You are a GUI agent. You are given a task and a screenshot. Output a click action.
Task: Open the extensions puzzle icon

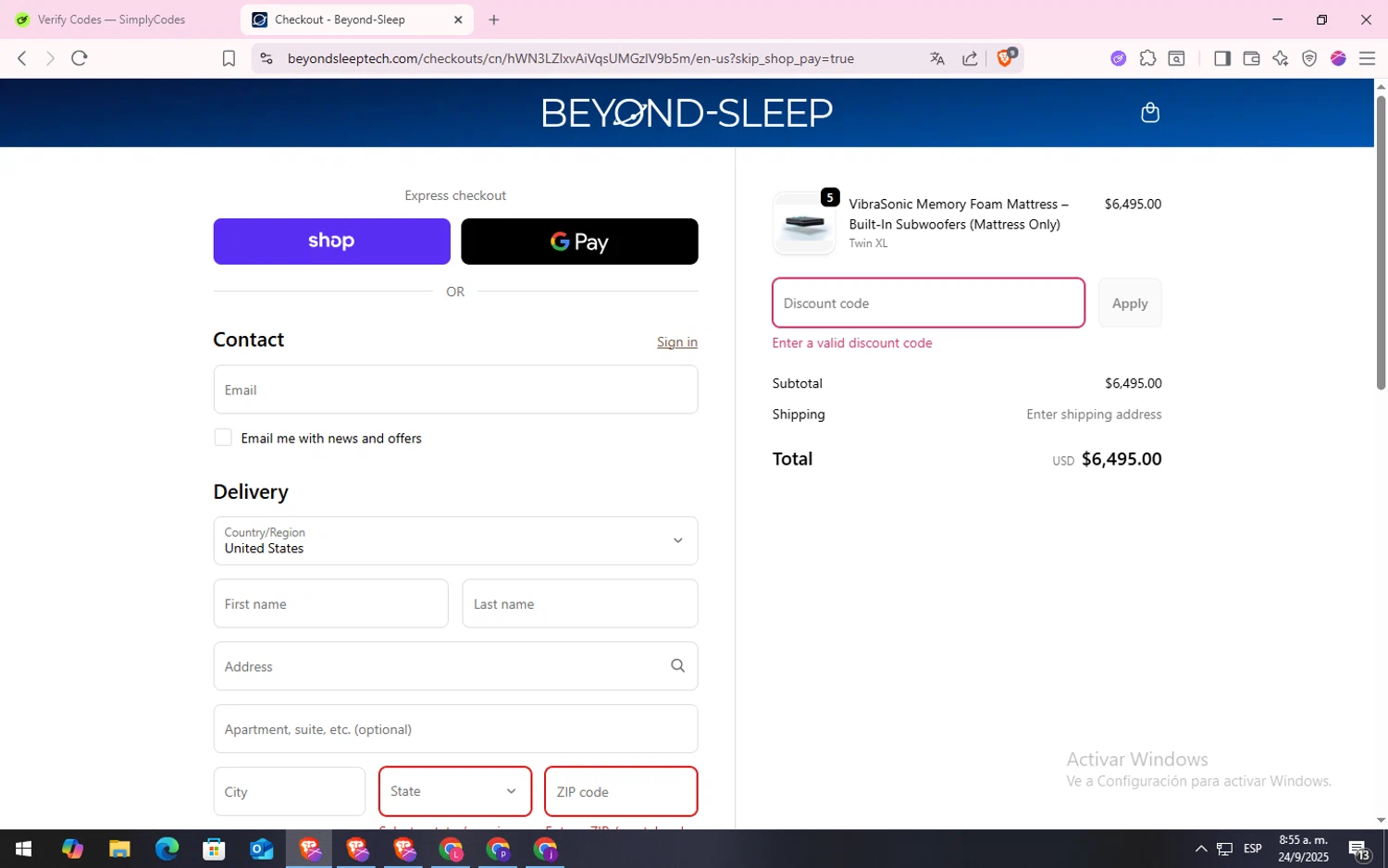(x=1147, y=58)
